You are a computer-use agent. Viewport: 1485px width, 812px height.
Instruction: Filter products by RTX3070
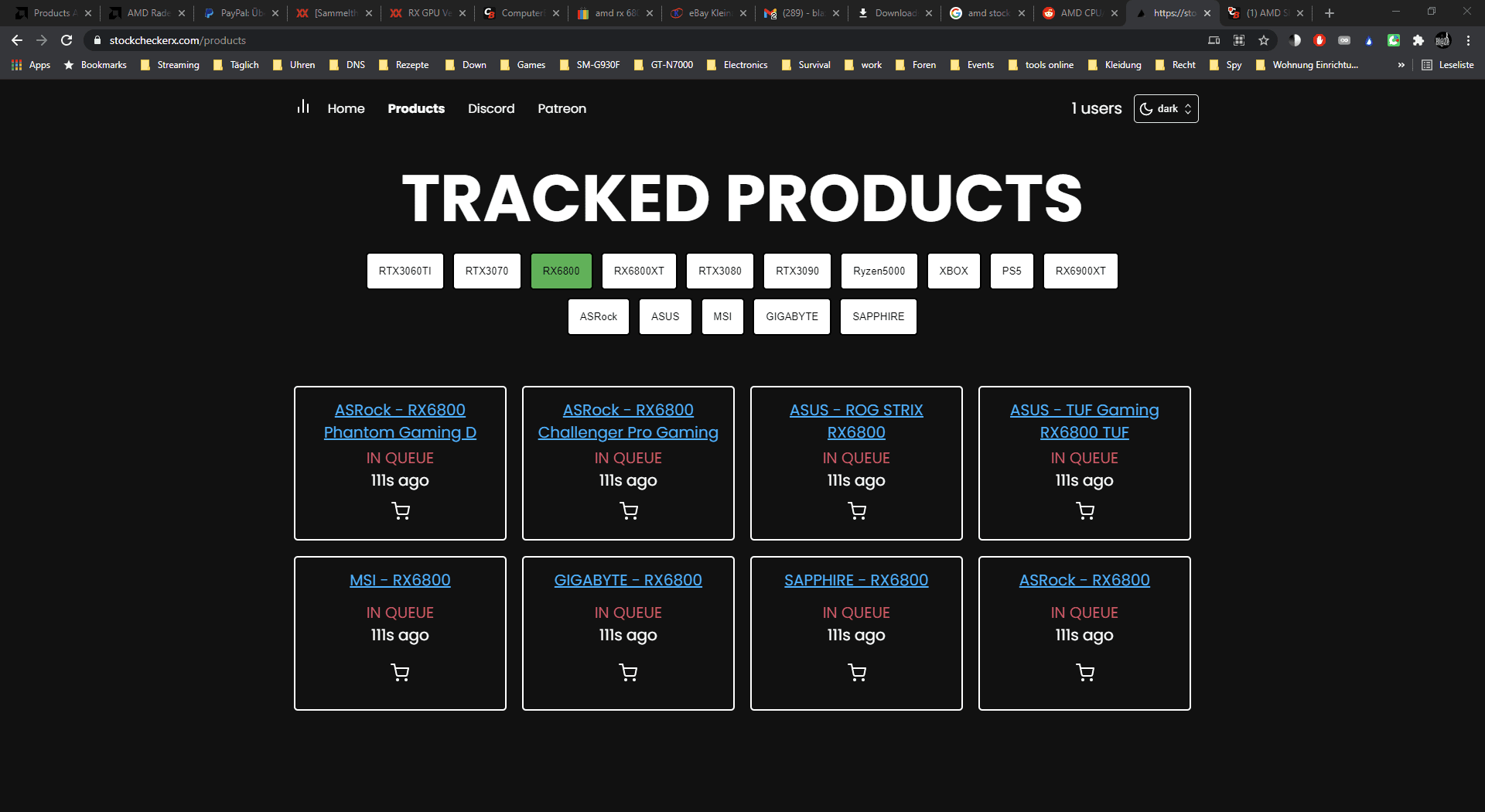pyautogui.click(x=487, y=271)
